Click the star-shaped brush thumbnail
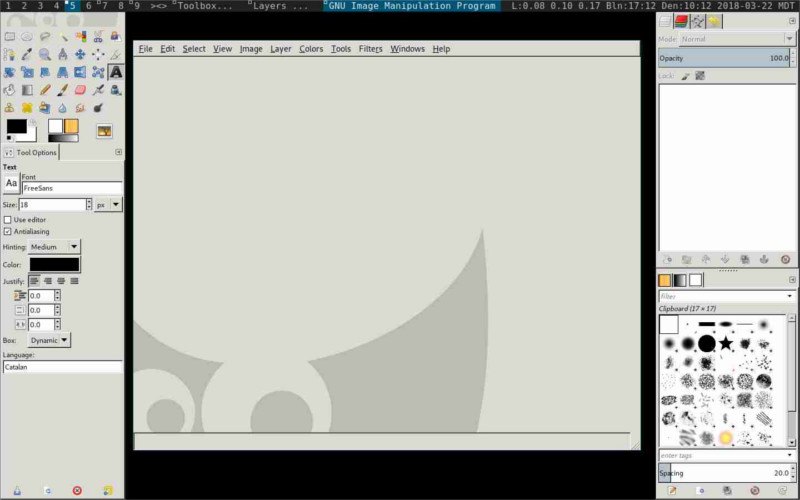This screenshot has width=800, height=500. tap(726, 344)
